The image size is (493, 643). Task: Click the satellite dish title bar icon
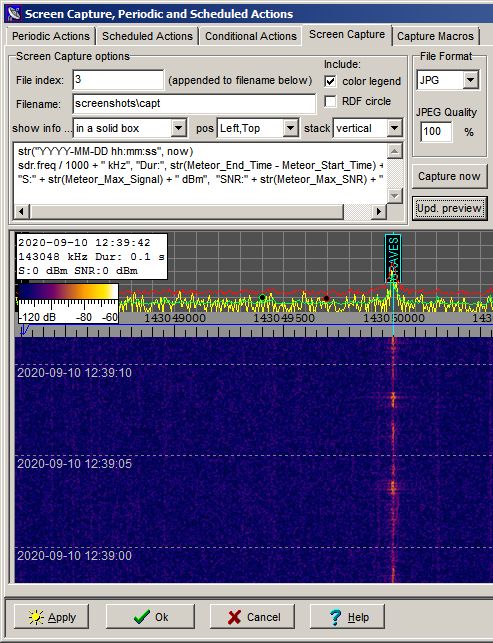pyautogui.click(x=14, y=13)
